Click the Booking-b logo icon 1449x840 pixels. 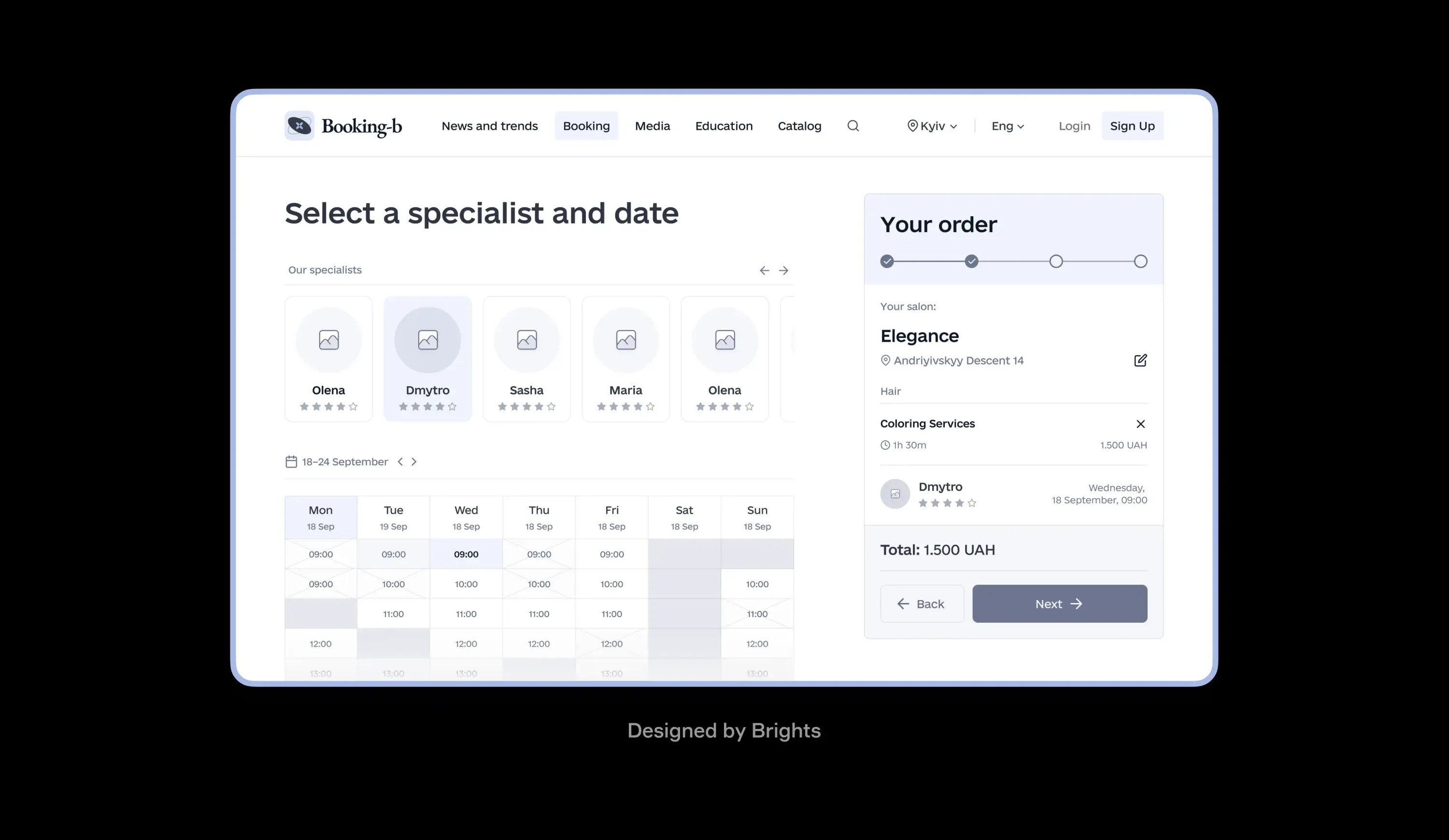click(x=299, y=126)
